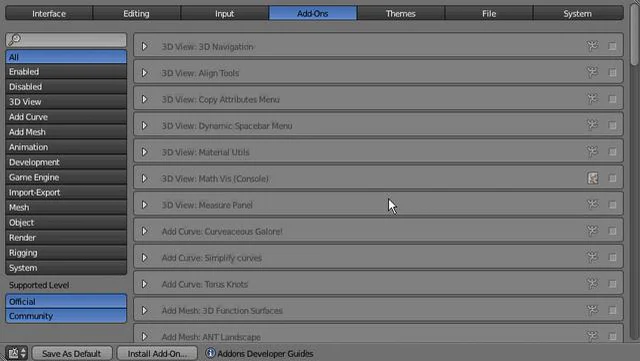Click the Install Add-On button

(x=157, y=353)
